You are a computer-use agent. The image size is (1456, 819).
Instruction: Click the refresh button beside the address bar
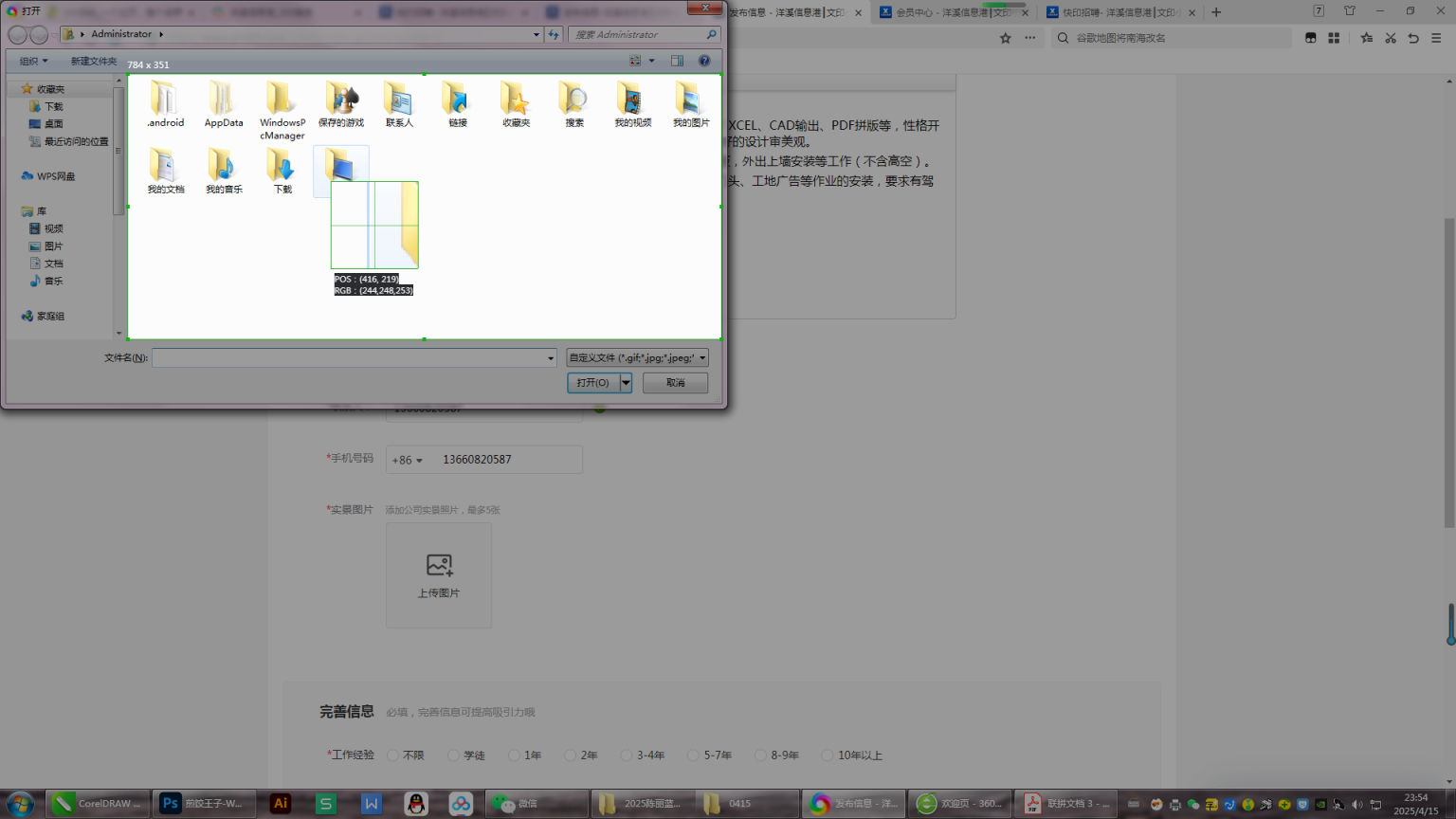coord(555,34)
